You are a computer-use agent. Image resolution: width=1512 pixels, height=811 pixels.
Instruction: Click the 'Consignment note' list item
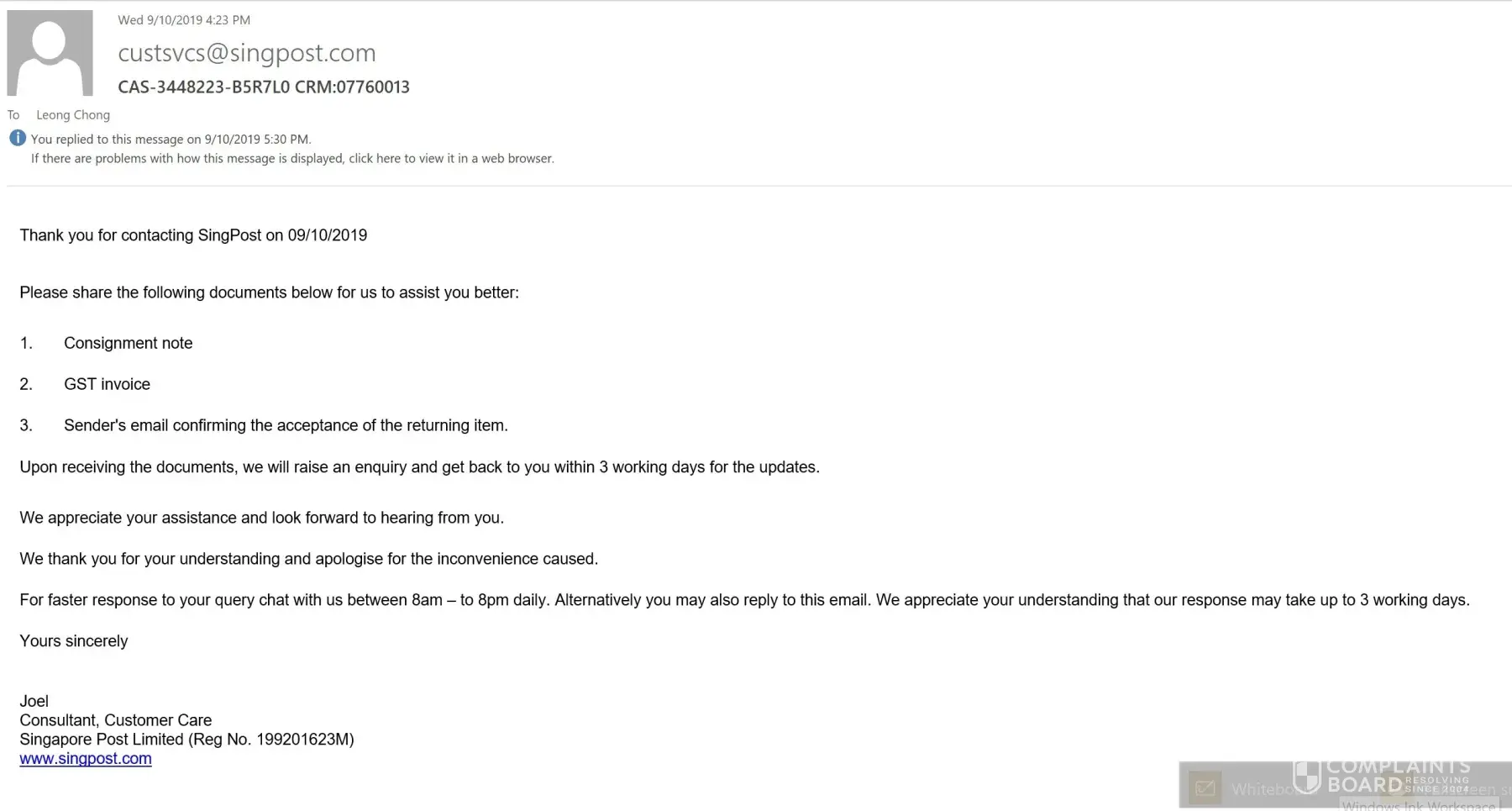pos(128,343)
